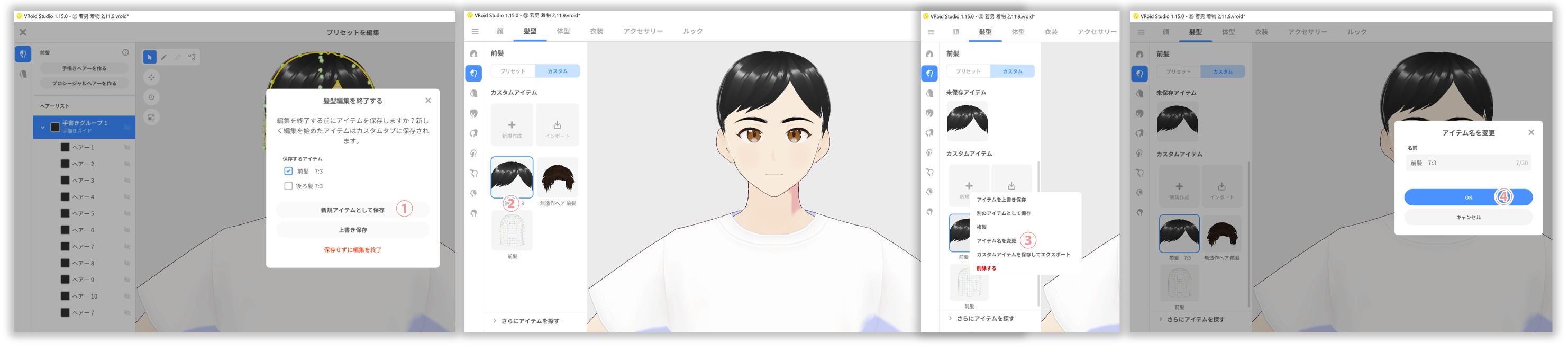
Task: Select the arrow selection tool
Action: (149, 57)
